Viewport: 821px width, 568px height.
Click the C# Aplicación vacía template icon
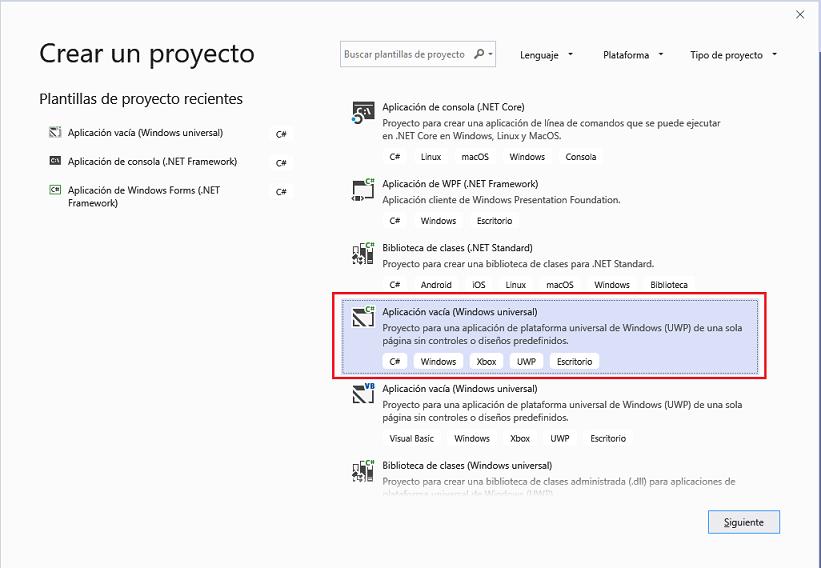coord(363,317)
